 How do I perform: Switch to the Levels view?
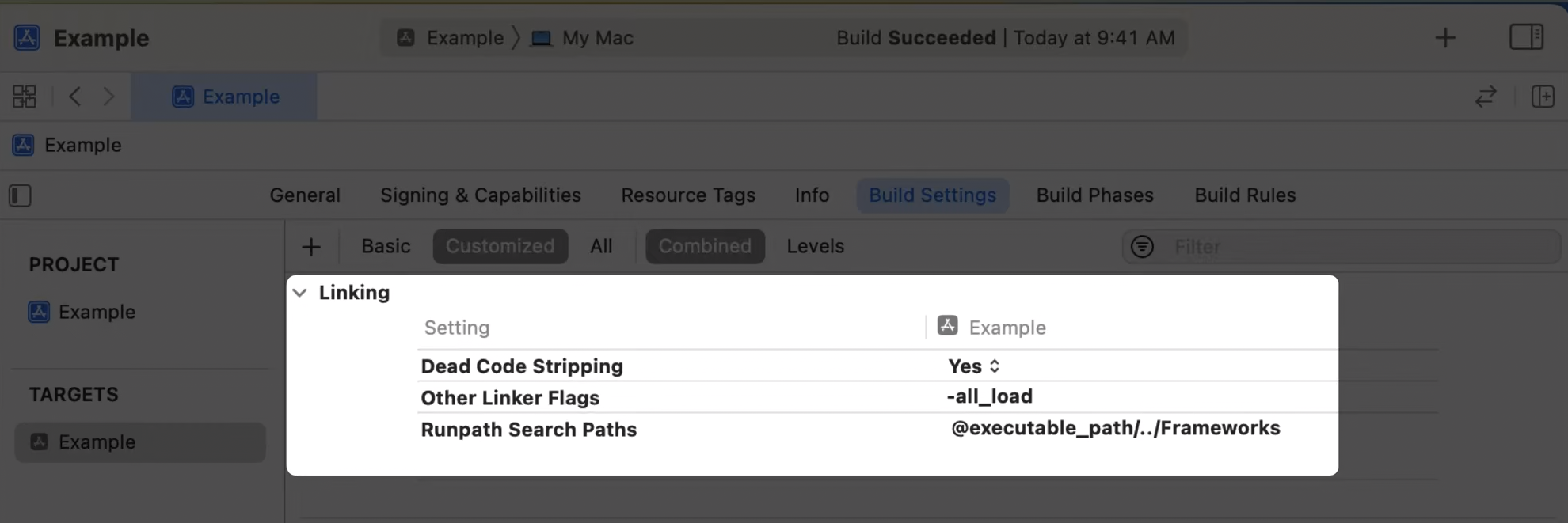pyautogui.click(x=815, y=246)
